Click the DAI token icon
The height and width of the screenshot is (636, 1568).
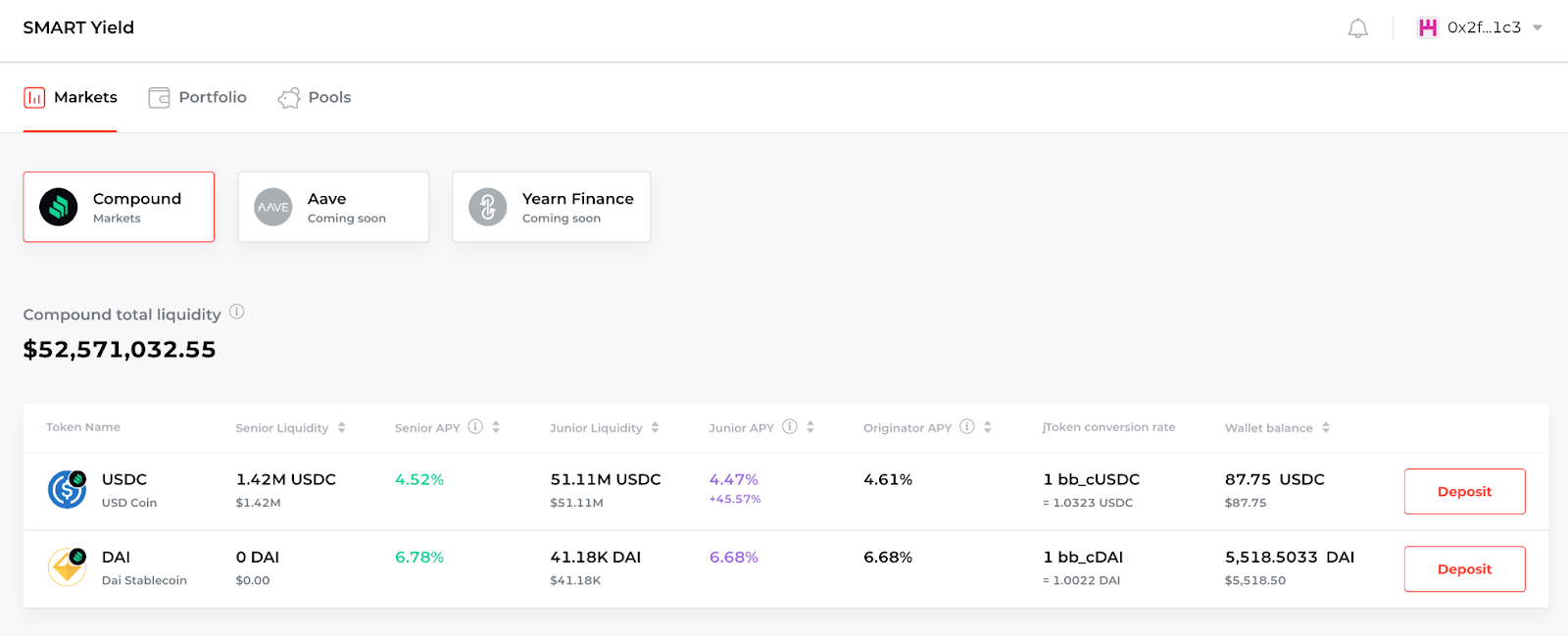click(x=67, y=566)
